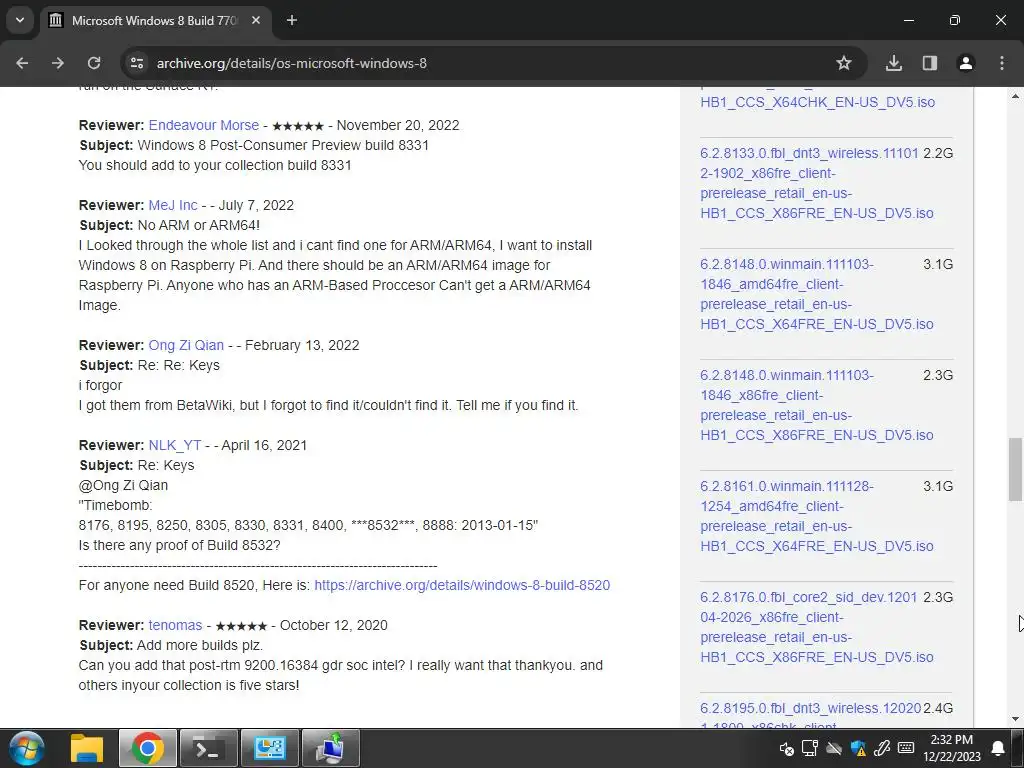Open notifications bell in the taskbar
The height and width of the screenshot is (768, 1024).
pyautogui.click(x=999, y=748)
